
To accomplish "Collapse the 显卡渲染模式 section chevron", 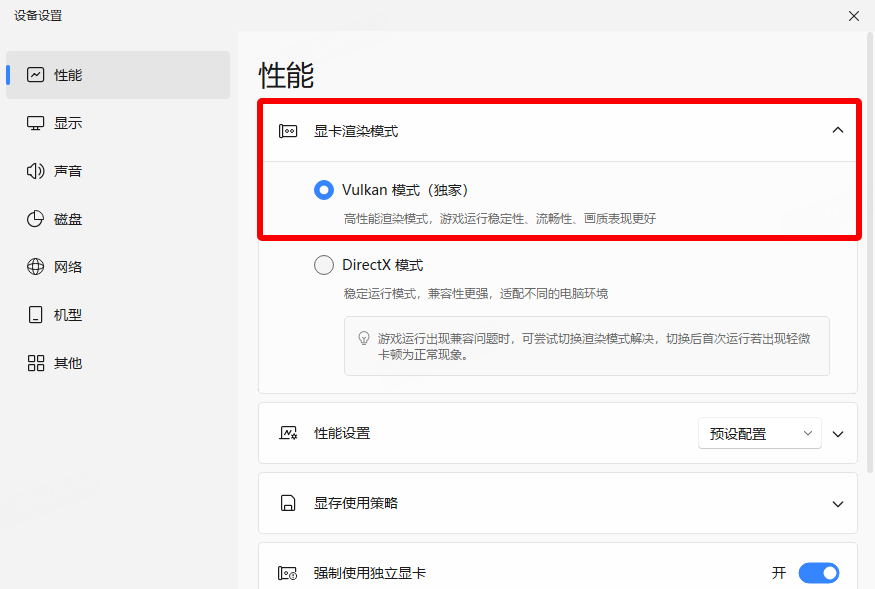I will point(838,130).
